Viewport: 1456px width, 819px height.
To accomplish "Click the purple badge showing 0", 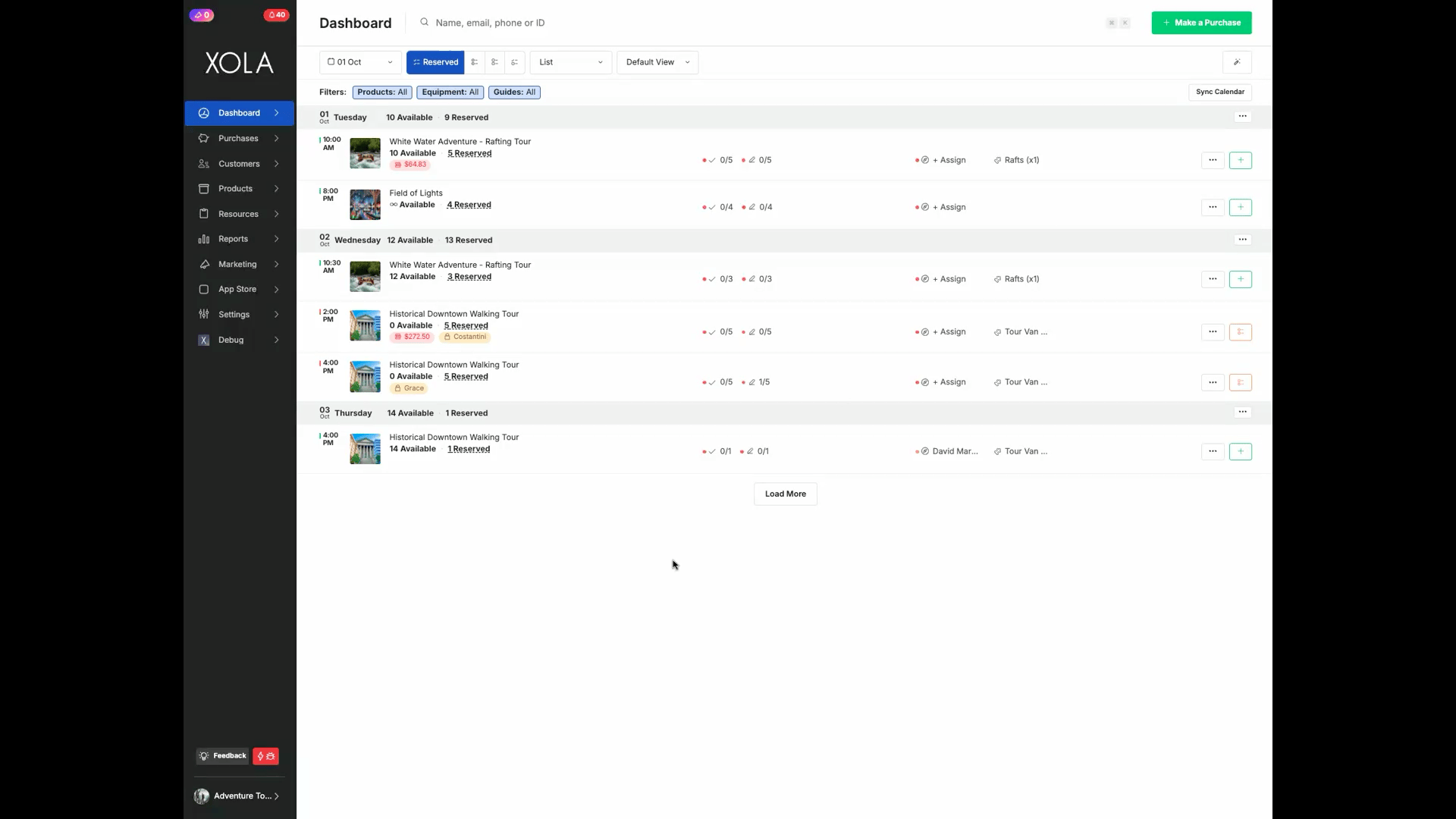I will [x=202, y=15].
